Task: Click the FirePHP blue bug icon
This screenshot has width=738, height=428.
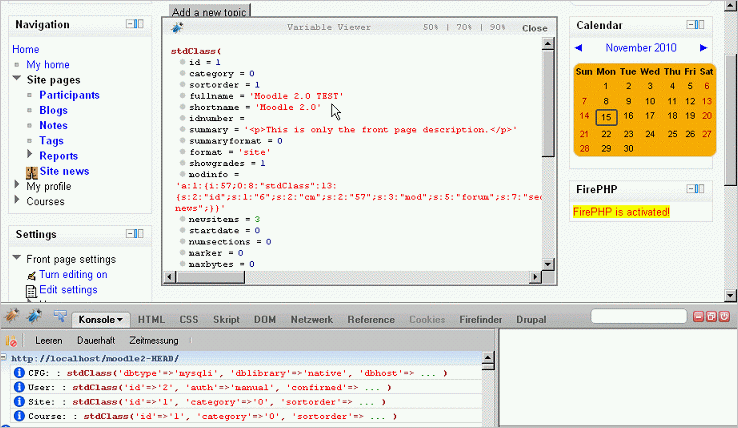Action: [x=34, y=318]
